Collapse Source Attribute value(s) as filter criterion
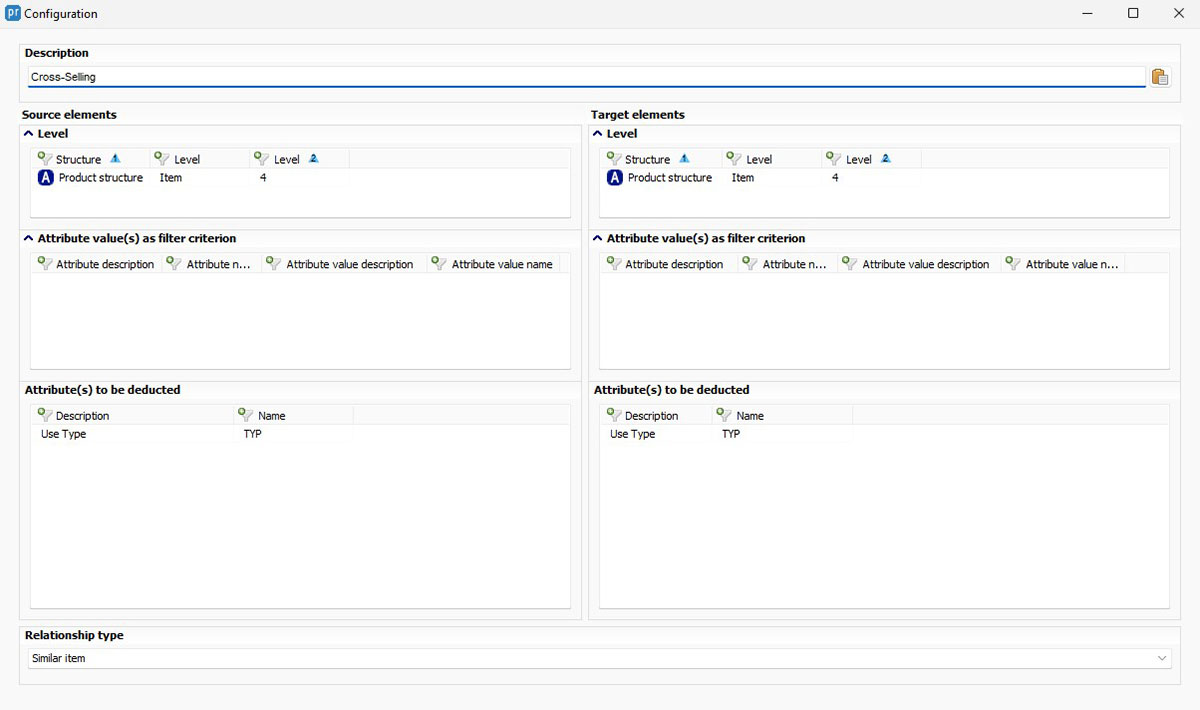This screenshot has height=710, width=1200. 28,239
